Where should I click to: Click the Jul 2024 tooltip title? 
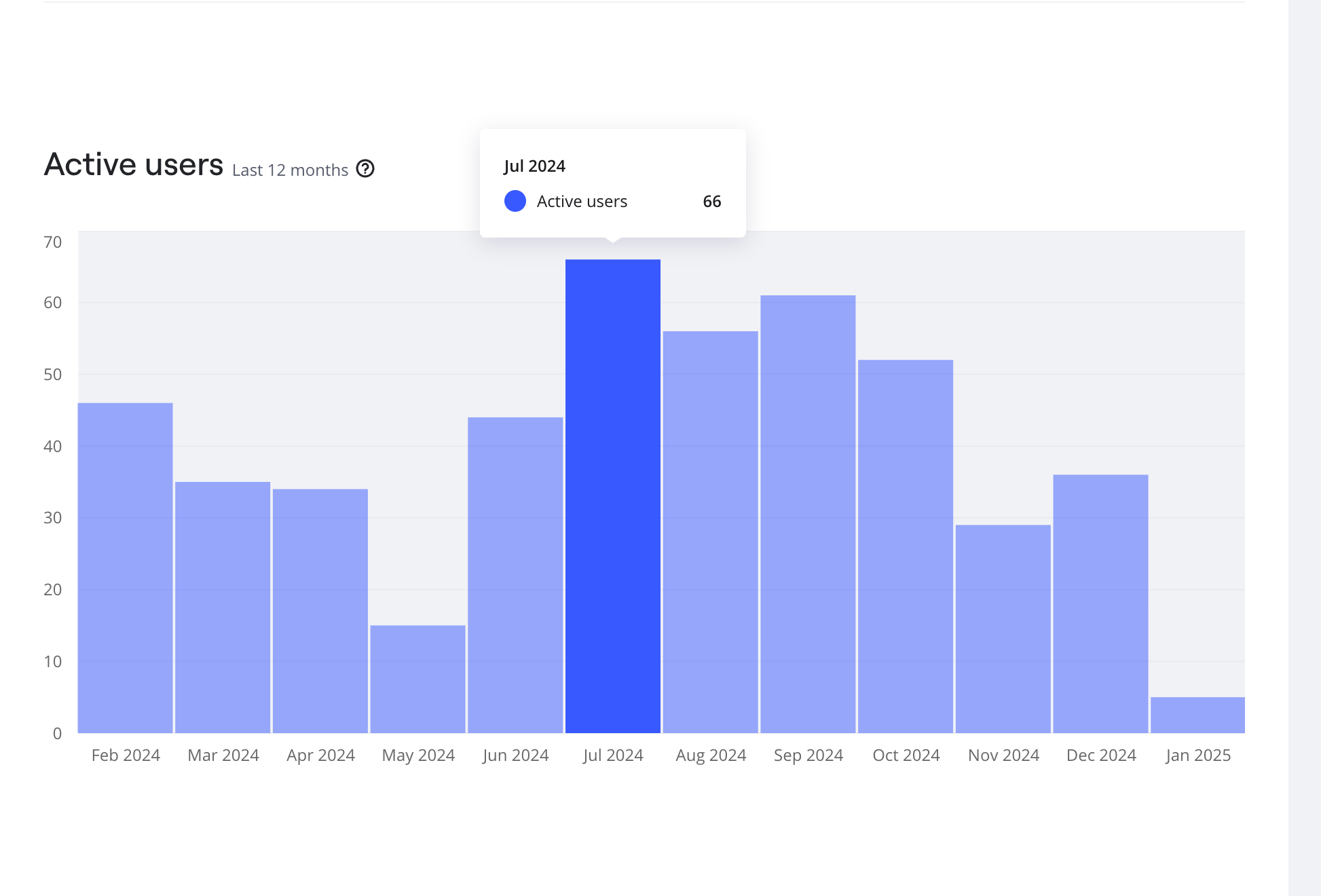point(534,166)
